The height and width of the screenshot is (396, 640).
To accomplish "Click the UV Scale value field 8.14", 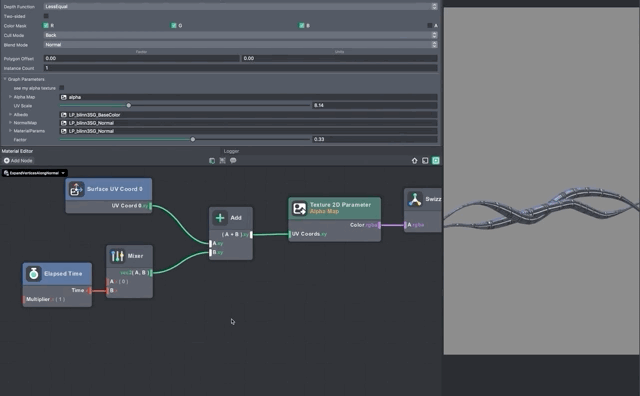I will pos(375,105).
